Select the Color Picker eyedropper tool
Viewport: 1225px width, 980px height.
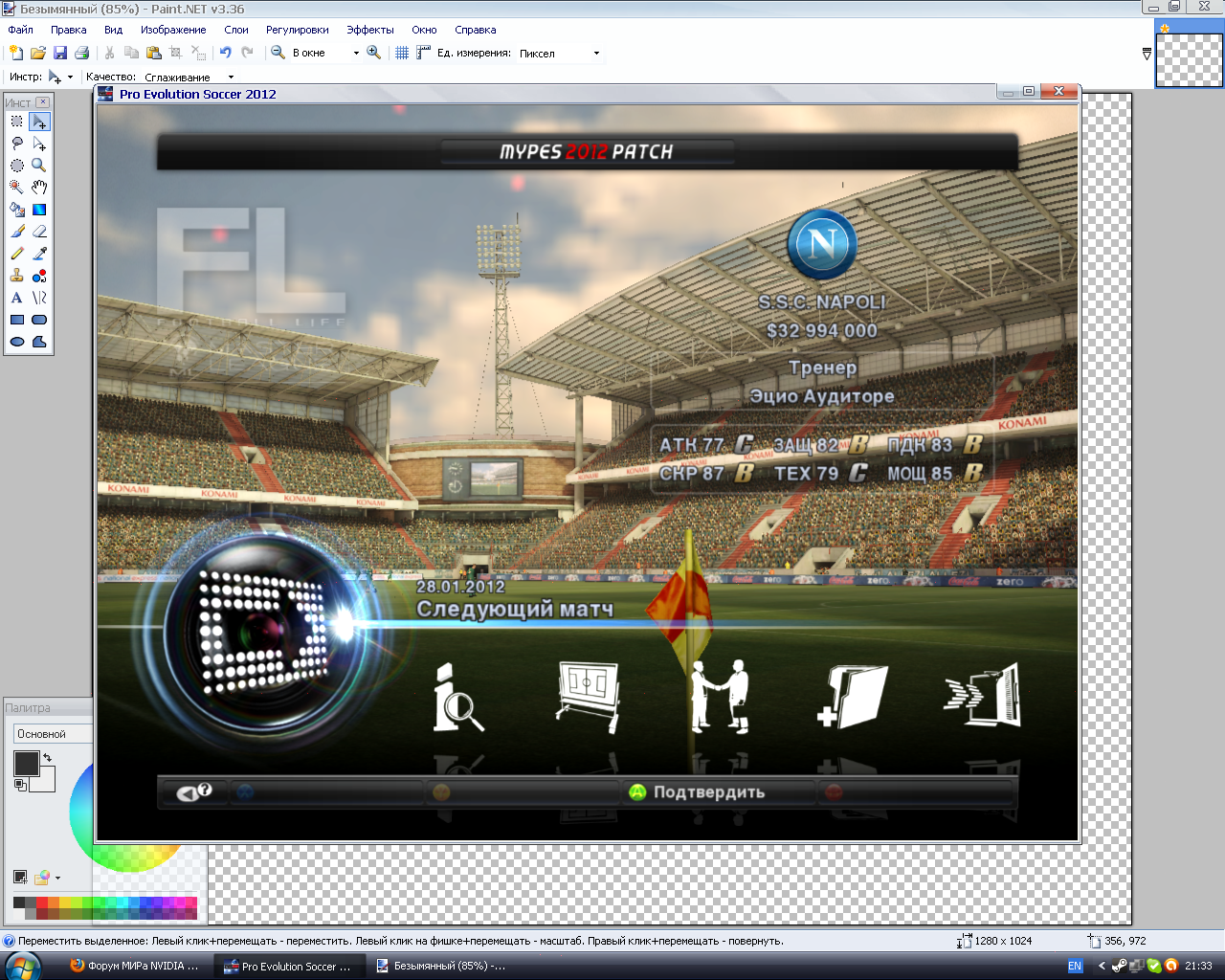[x=39, y=254]
